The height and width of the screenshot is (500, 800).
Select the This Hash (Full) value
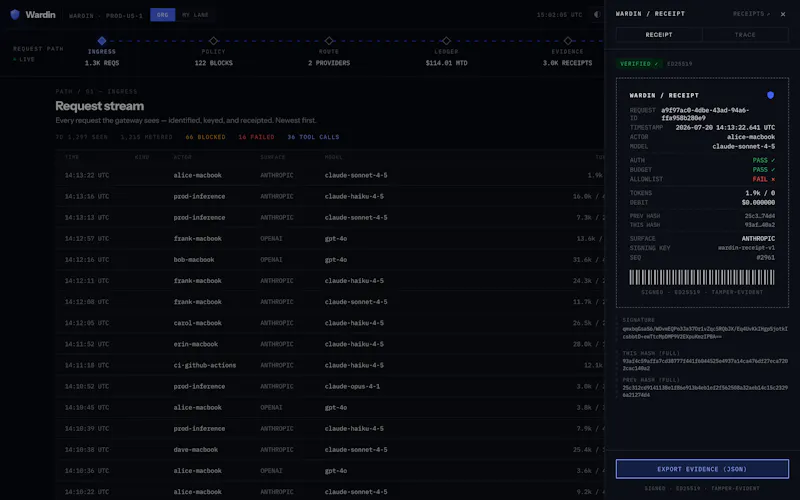coord(705,364)
